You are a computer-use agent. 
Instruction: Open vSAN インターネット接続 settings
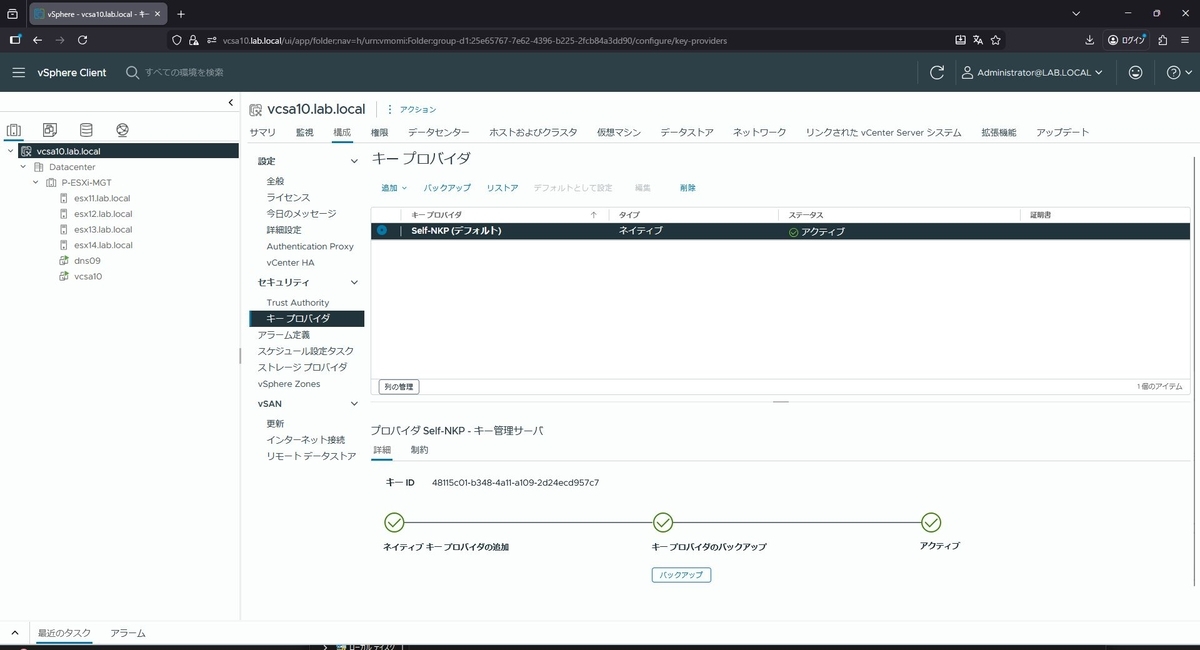[x=306, y=440]
